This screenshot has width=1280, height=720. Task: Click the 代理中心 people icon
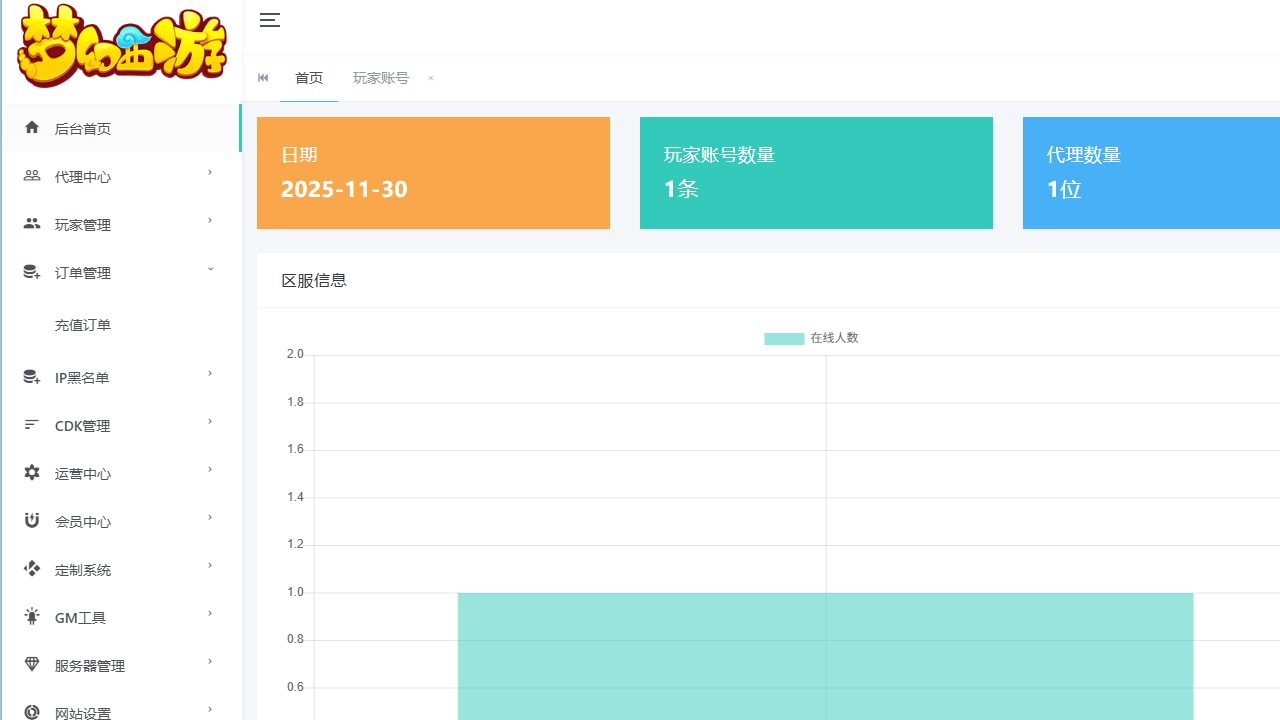[x=32, y=176]
